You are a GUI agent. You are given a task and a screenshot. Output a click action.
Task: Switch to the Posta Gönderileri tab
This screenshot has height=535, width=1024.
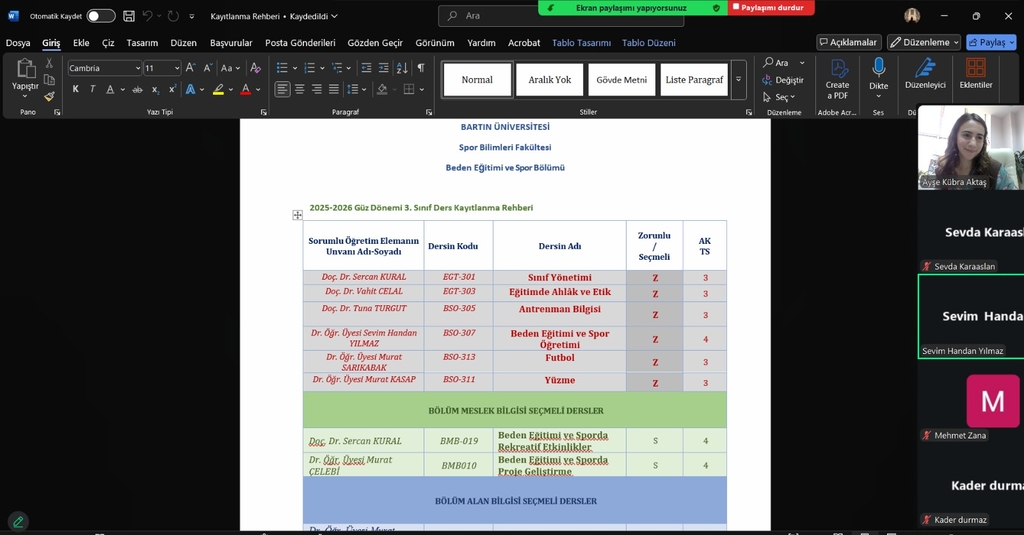[x=300, y=43]
